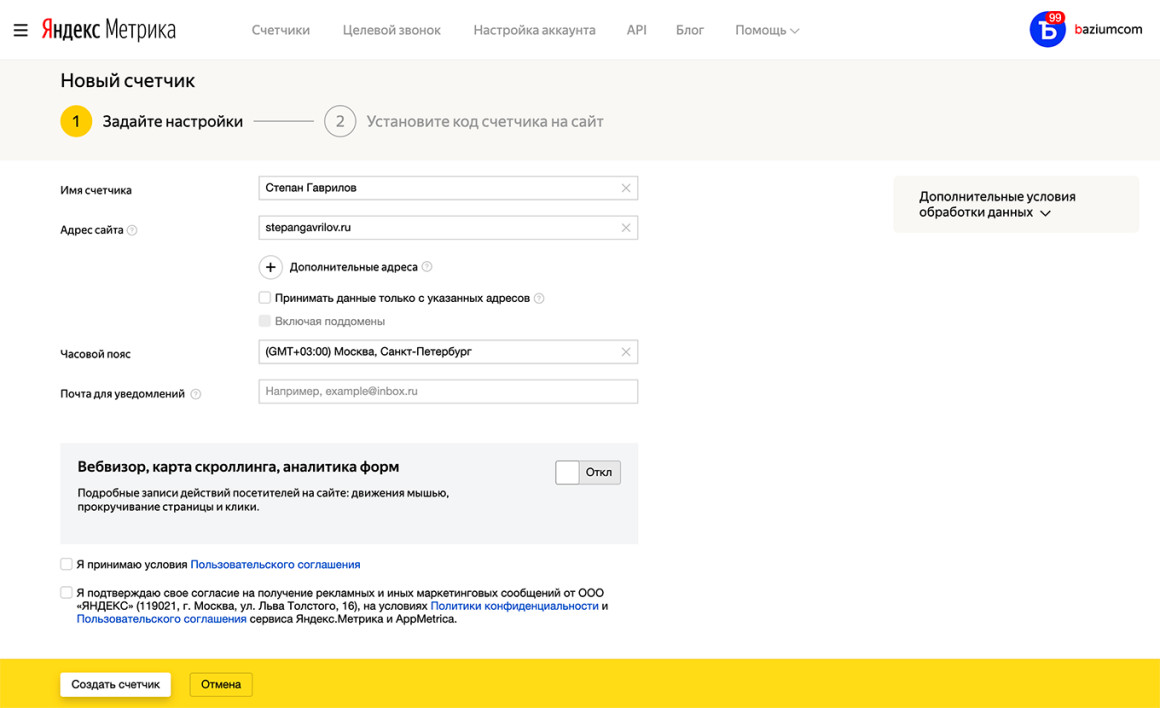Enable Принимать данные только с указанных адресов
The height and width of the screenshot is (708, 1160).
(265, 297)
